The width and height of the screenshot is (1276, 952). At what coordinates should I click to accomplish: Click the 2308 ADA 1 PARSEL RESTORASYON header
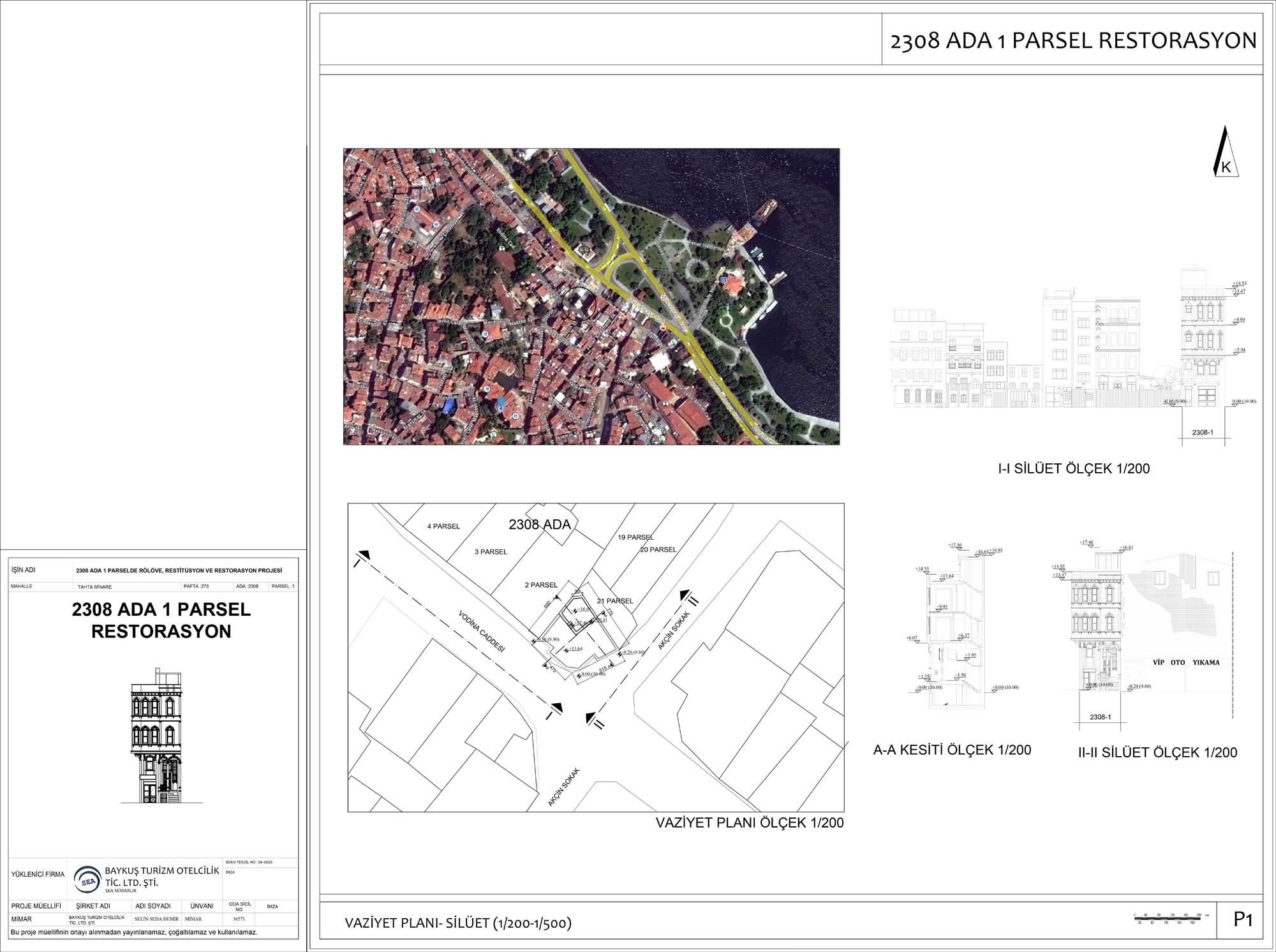[1072, 41]
